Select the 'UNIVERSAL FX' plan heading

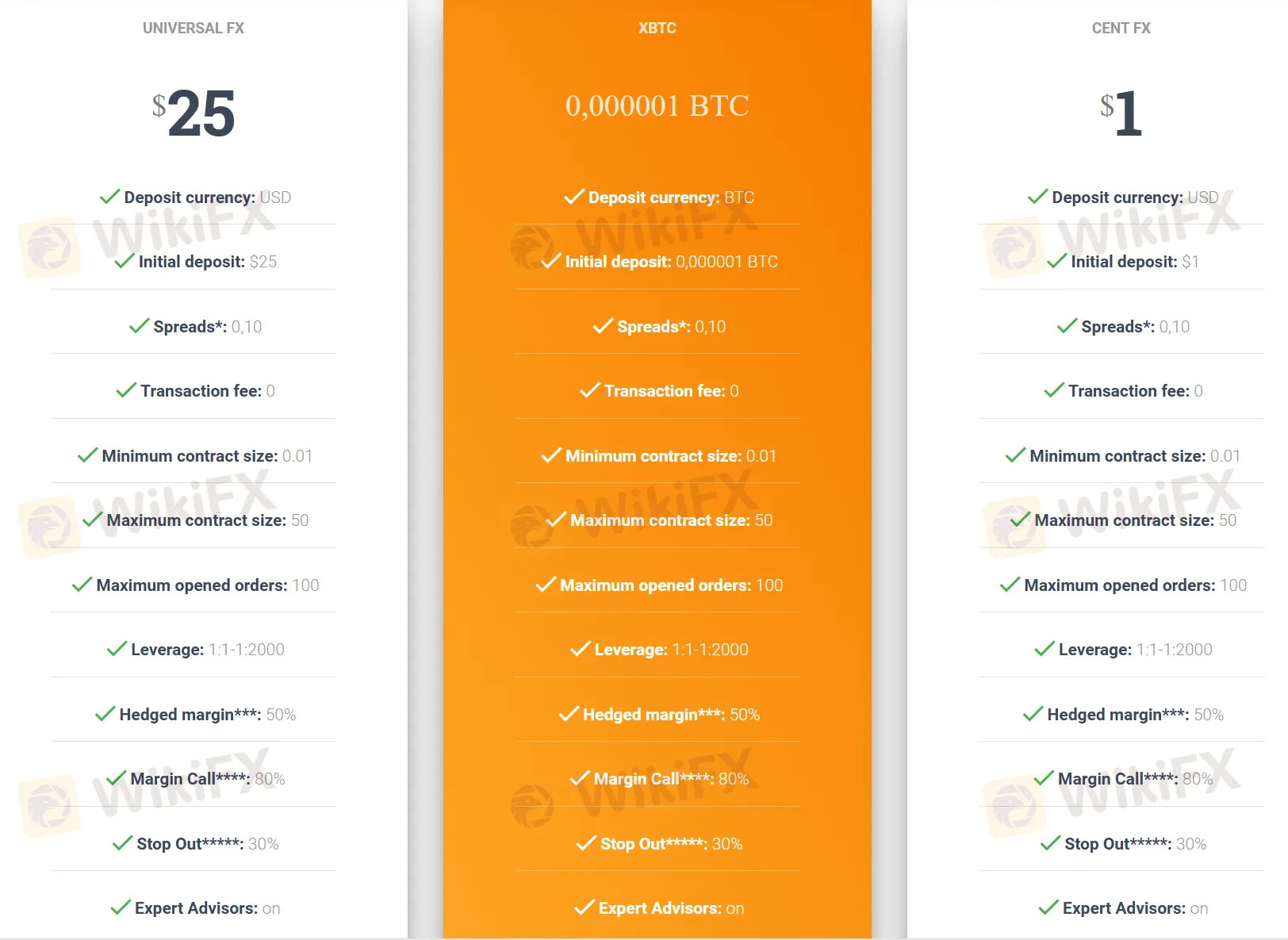pos(194,28)
